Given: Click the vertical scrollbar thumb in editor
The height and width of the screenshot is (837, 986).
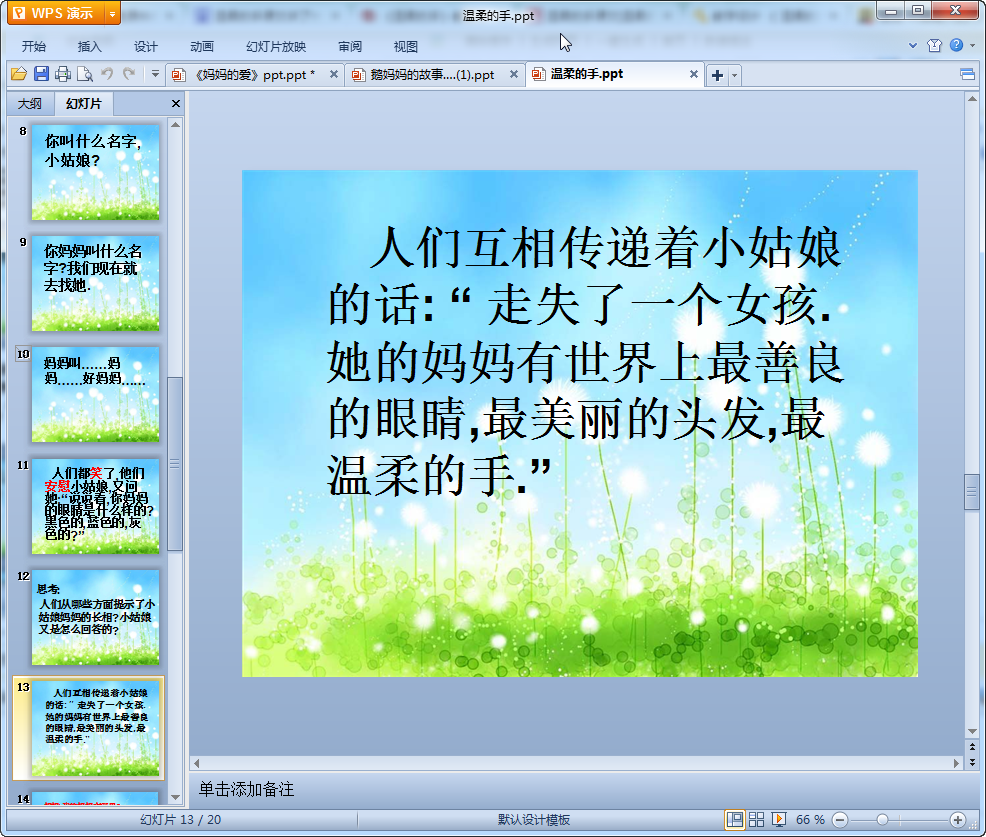Looking at the screenshot, I should point(972,492).
